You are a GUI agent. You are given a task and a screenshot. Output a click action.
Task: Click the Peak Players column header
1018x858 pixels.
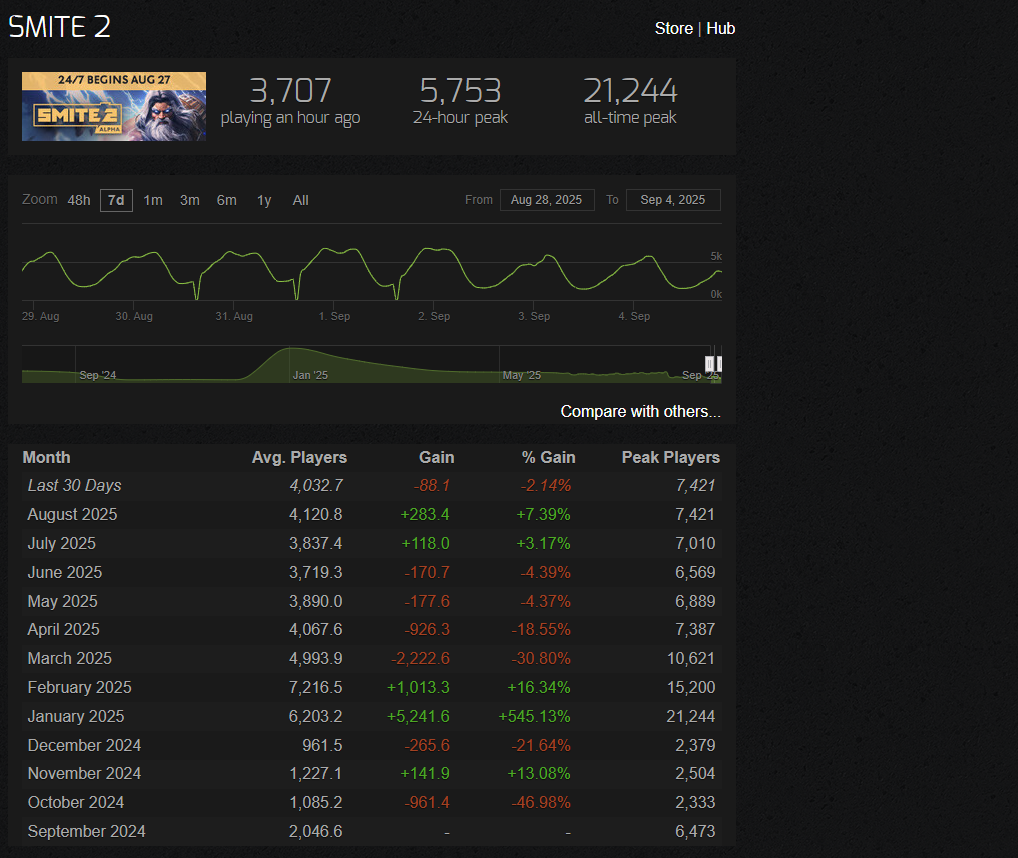pos(671,458)
